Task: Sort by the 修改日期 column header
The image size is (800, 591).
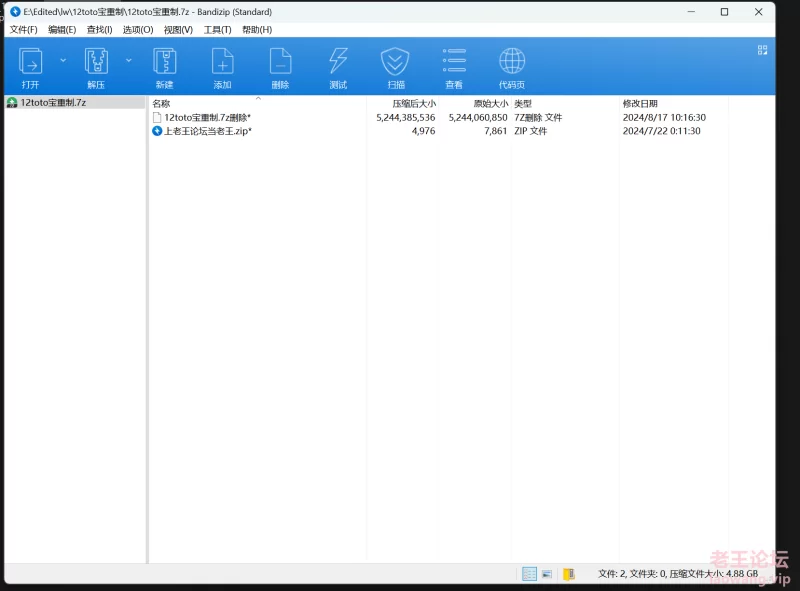Action: click(640, 104)
